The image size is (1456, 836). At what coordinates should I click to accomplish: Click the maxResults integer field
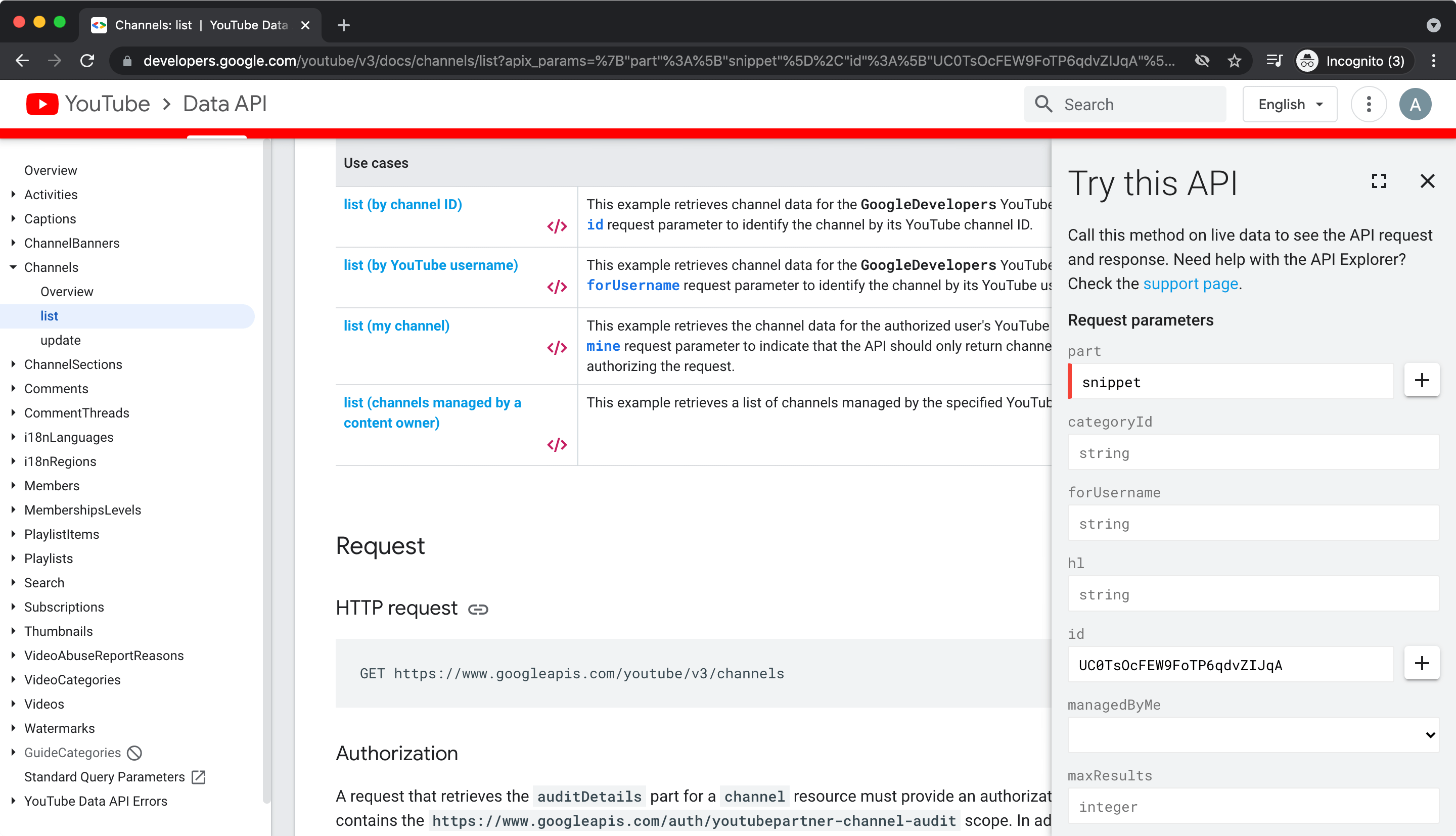(1253, 806)
